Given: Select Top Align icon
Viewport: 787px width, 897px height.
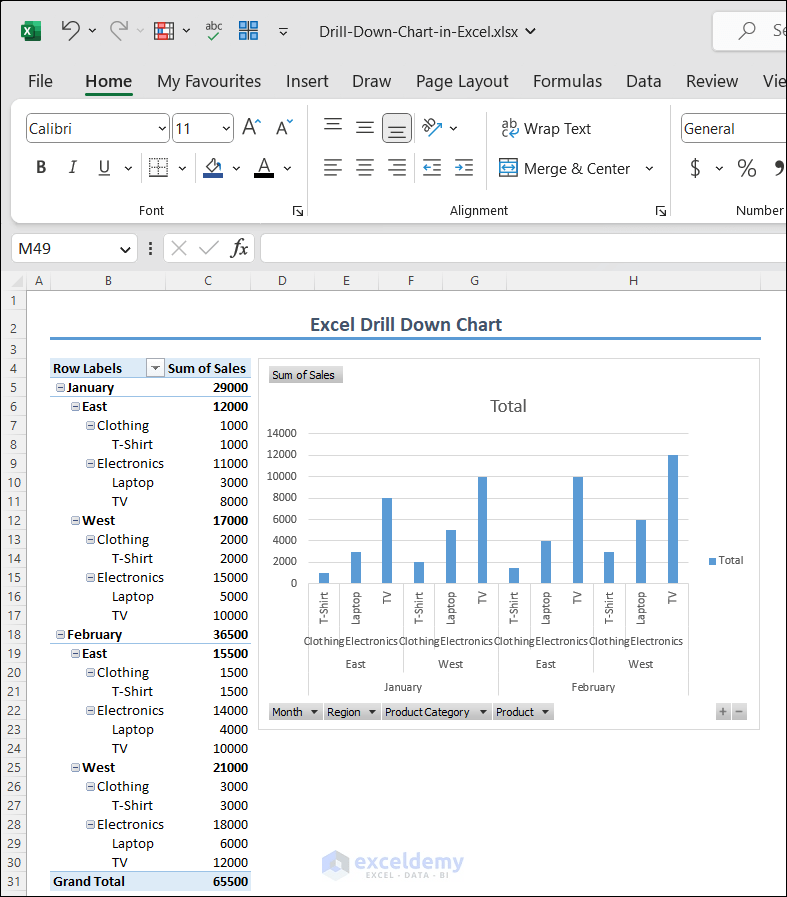Looking at the screenshot, I should click(x=333, y=127).
